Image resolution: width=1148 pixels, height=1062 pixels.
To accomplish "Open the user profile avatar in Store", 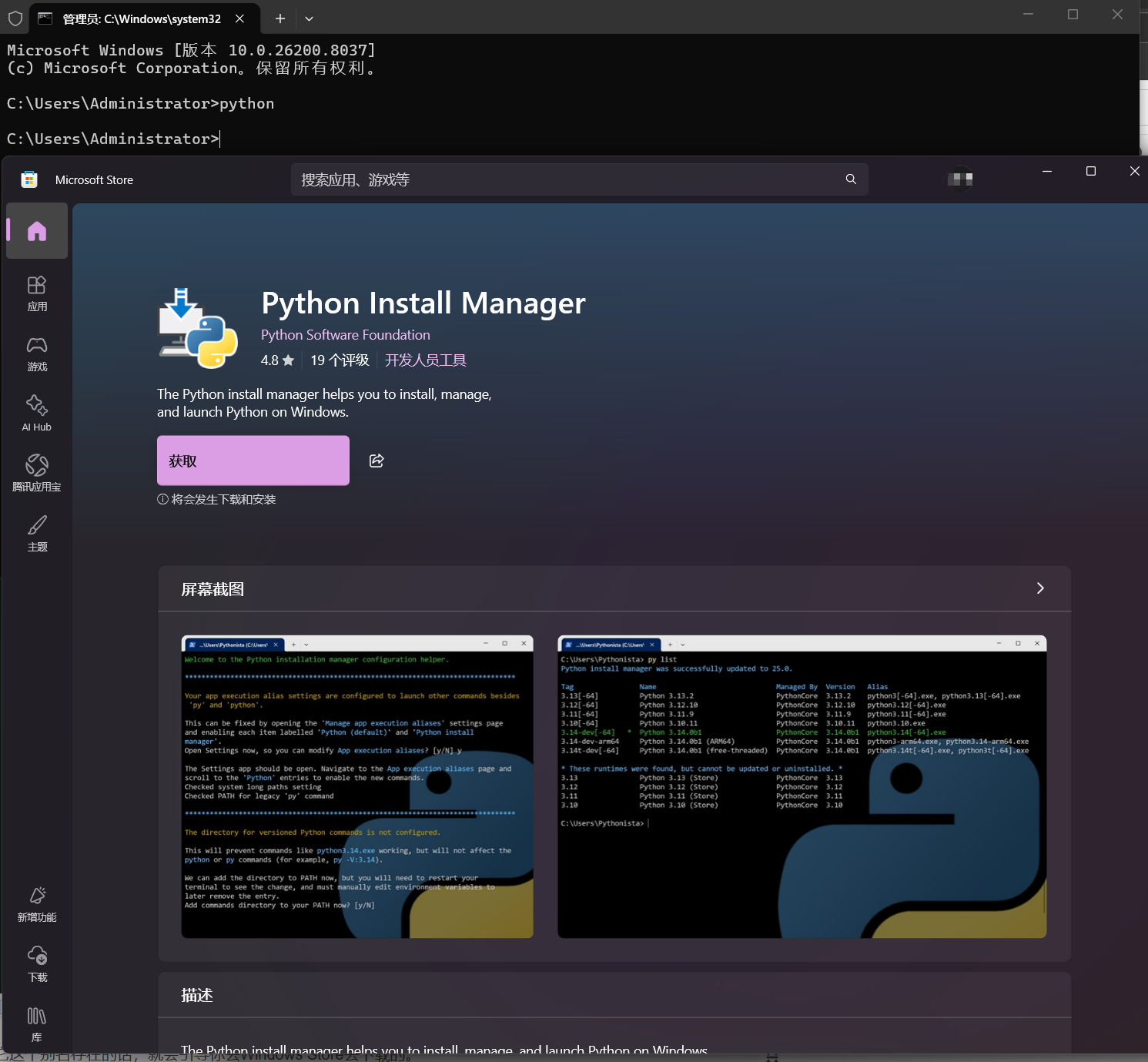I will point(960,179).
